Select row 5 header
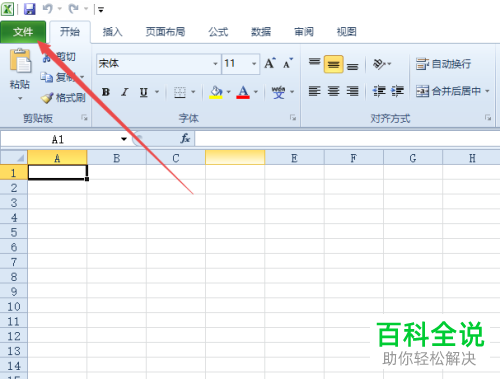Viewport: 500px width, 379px height. point(14,232)
